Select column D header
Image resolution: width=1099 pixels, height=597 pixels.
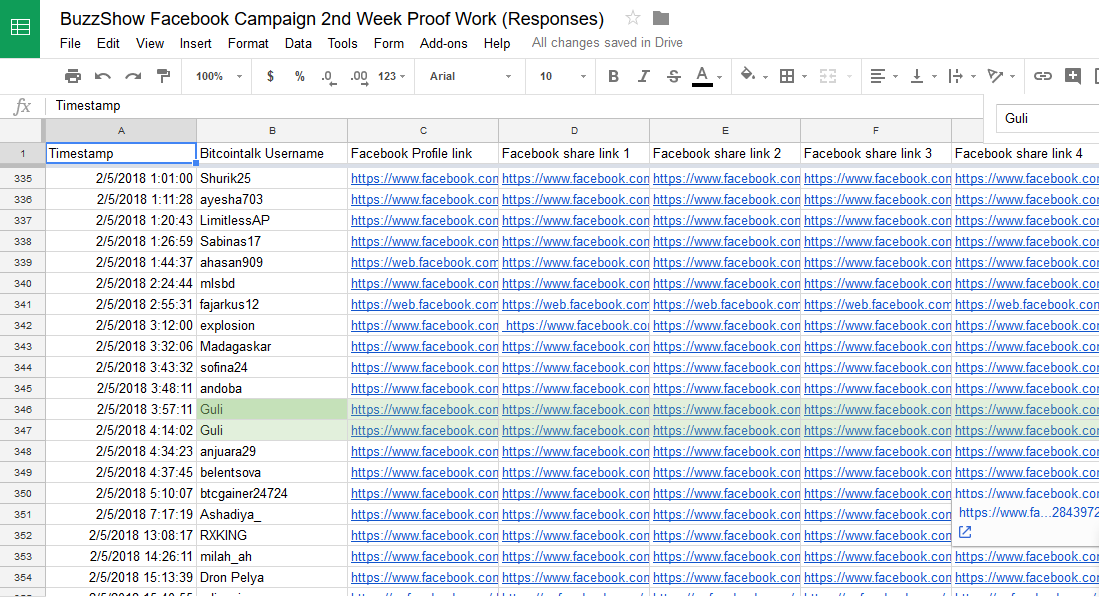click(574, 131)
